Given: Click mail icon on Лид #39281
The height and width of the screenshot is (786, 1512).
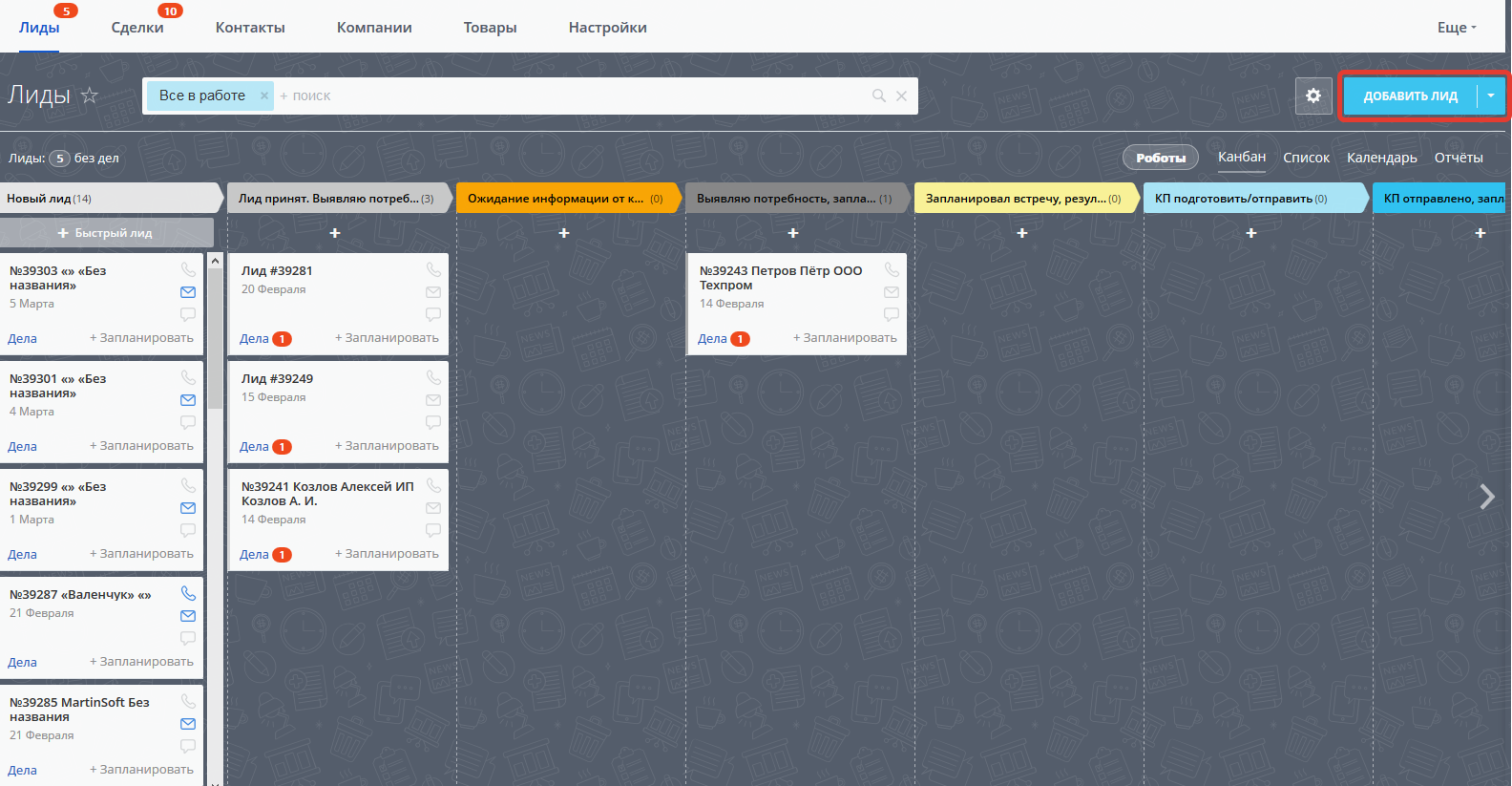Looking at the screenshot, I should point(433,292).
